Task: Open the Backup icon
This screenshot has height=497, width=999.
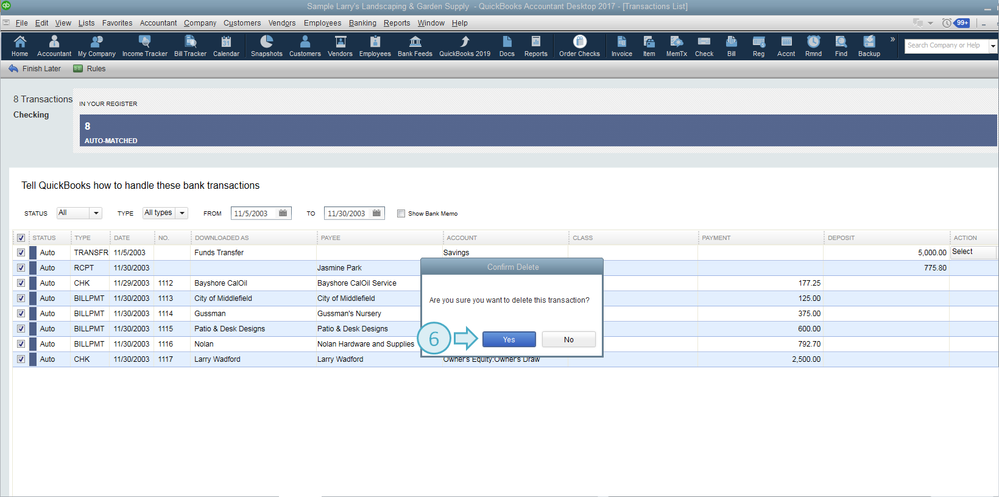Action: pyautogui.click(x=869, y=46)
